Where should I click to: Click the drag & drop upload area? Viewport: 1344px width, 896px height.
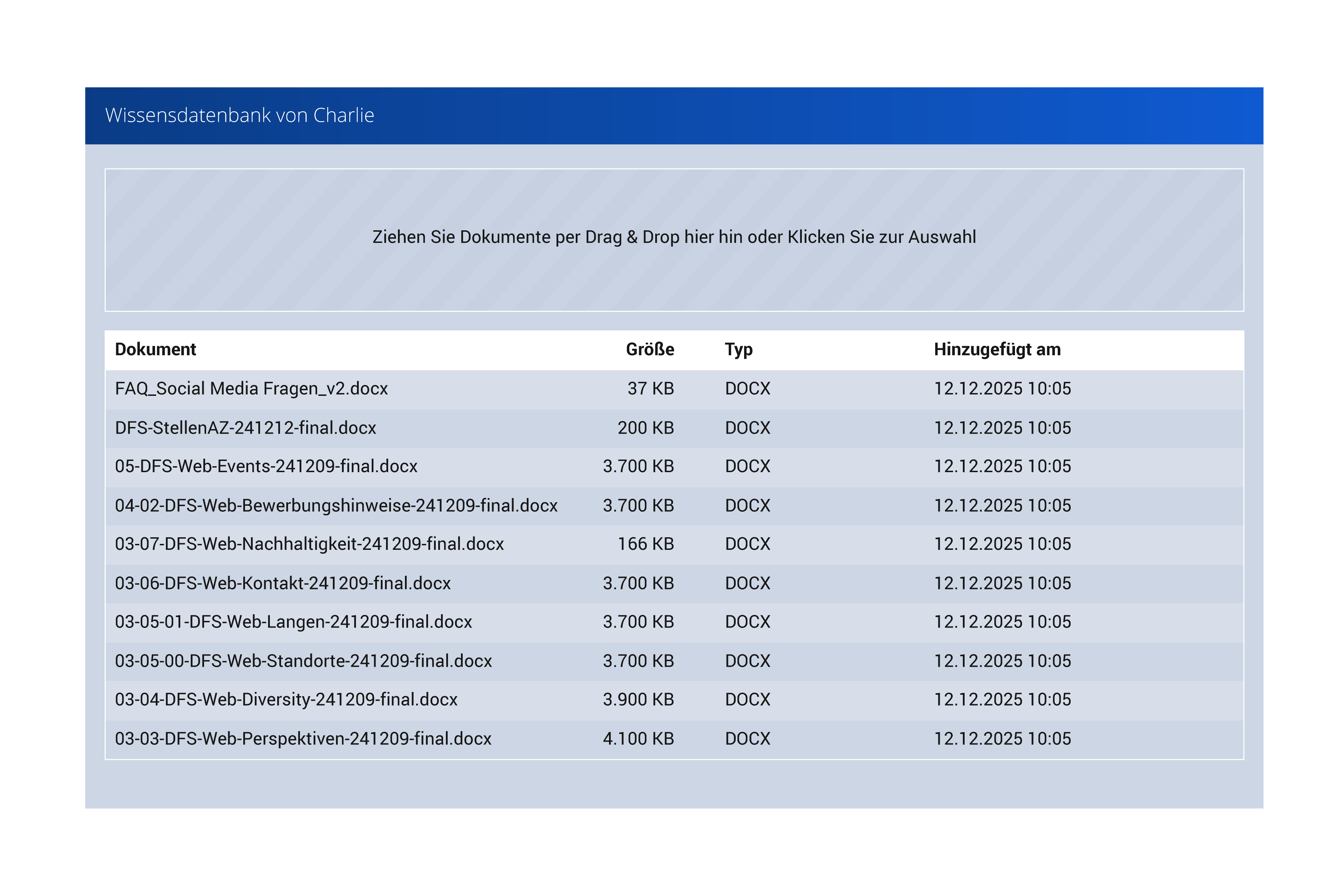(x=674, y=239)
